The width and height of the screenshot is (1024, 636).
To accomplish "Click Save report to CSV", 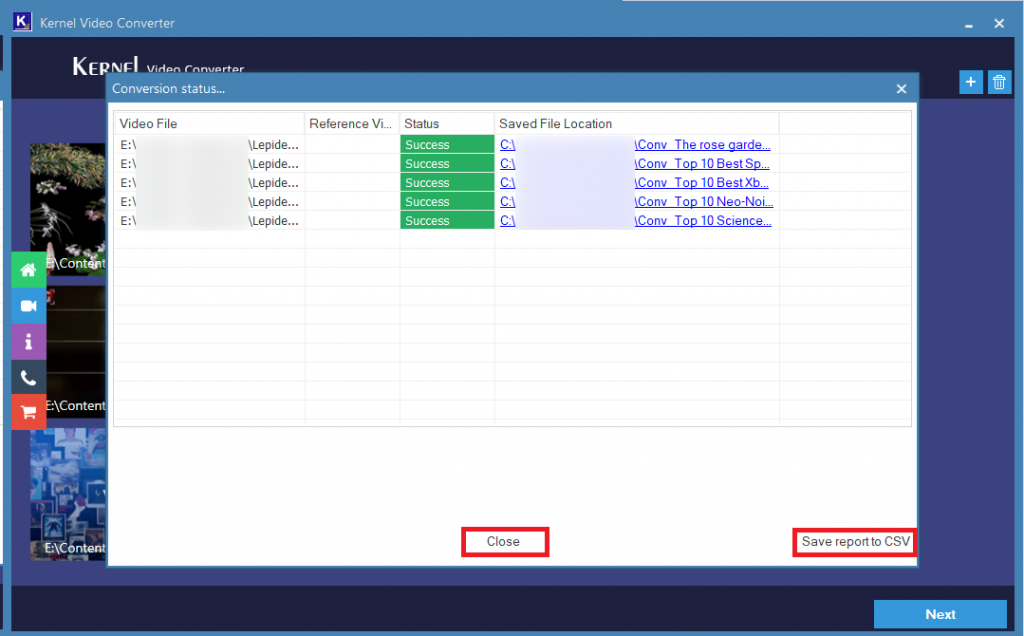I will (855, 541).
